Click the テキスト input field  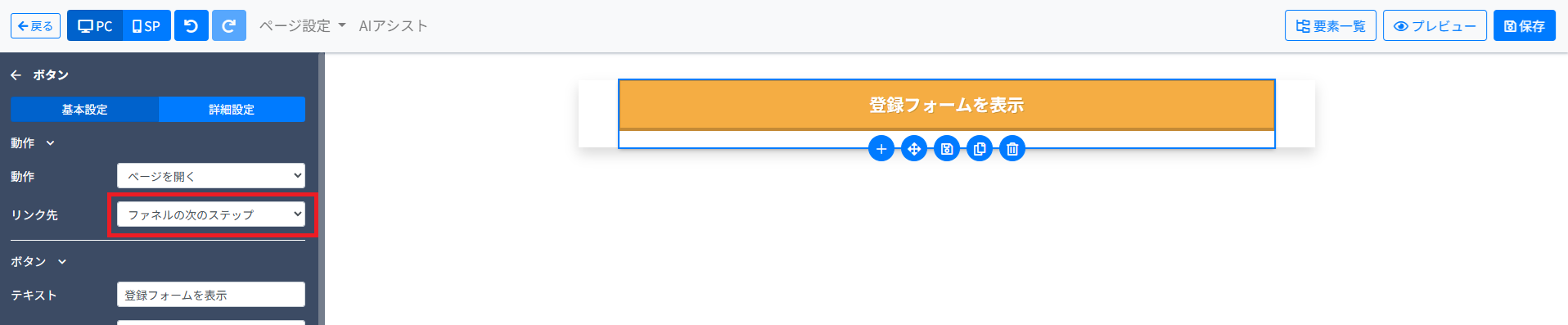coord(211,295)
